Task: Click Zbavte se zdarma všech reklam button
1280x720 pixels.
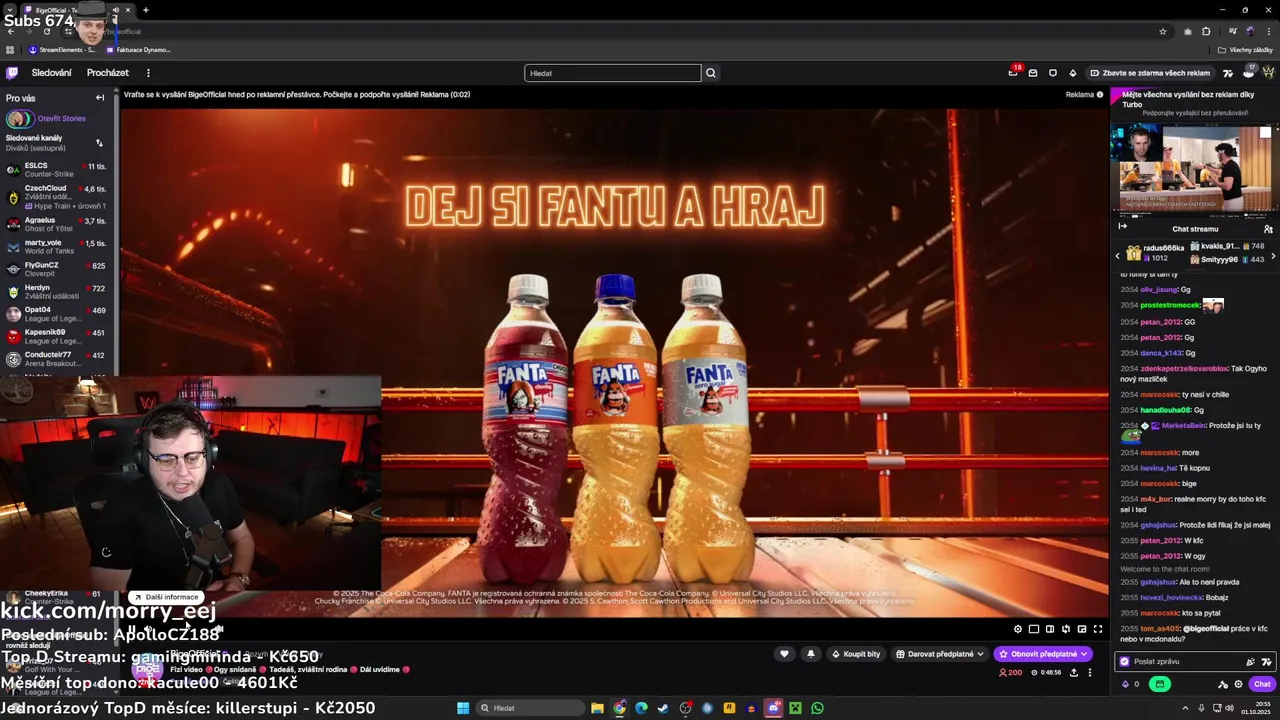Action: 1150,73
